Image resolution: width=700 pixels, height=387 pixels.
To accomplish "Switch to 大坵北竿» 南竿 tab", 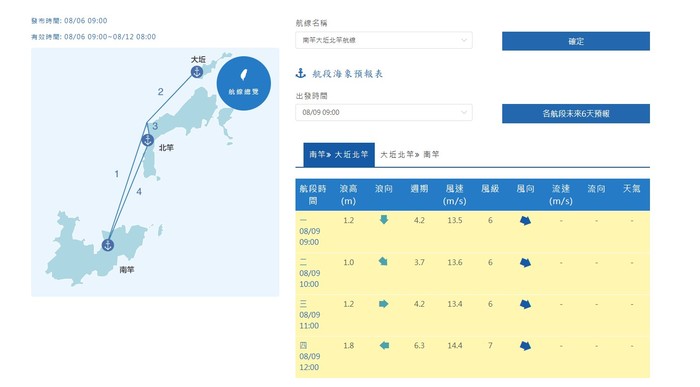I will (x=410, y=154).
